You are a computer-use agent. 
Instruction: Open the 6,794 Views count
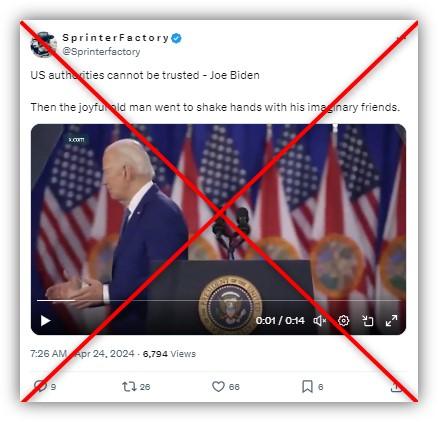[169, 354]
